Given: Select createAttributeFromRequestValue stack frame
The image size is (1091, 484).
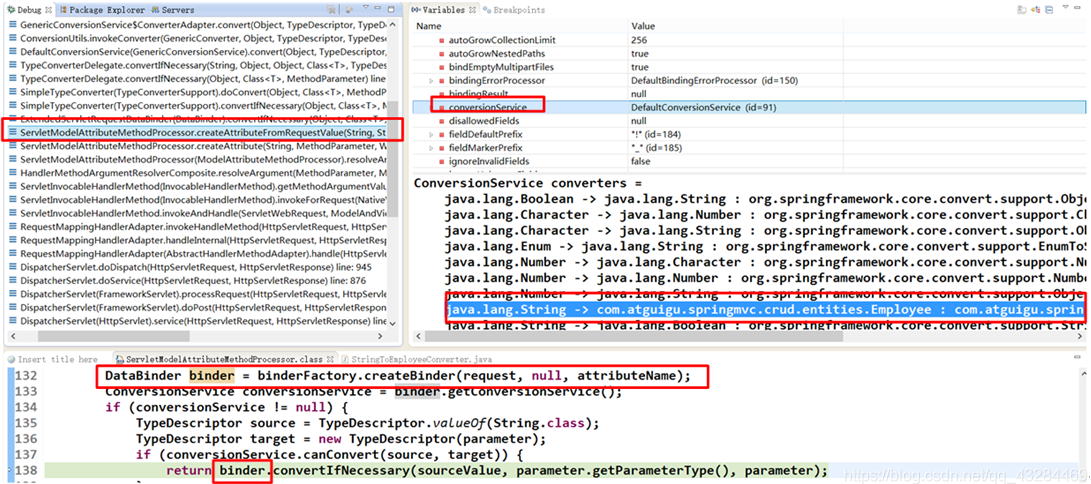Looking at the screenshot, I should (x=198, y=132).
